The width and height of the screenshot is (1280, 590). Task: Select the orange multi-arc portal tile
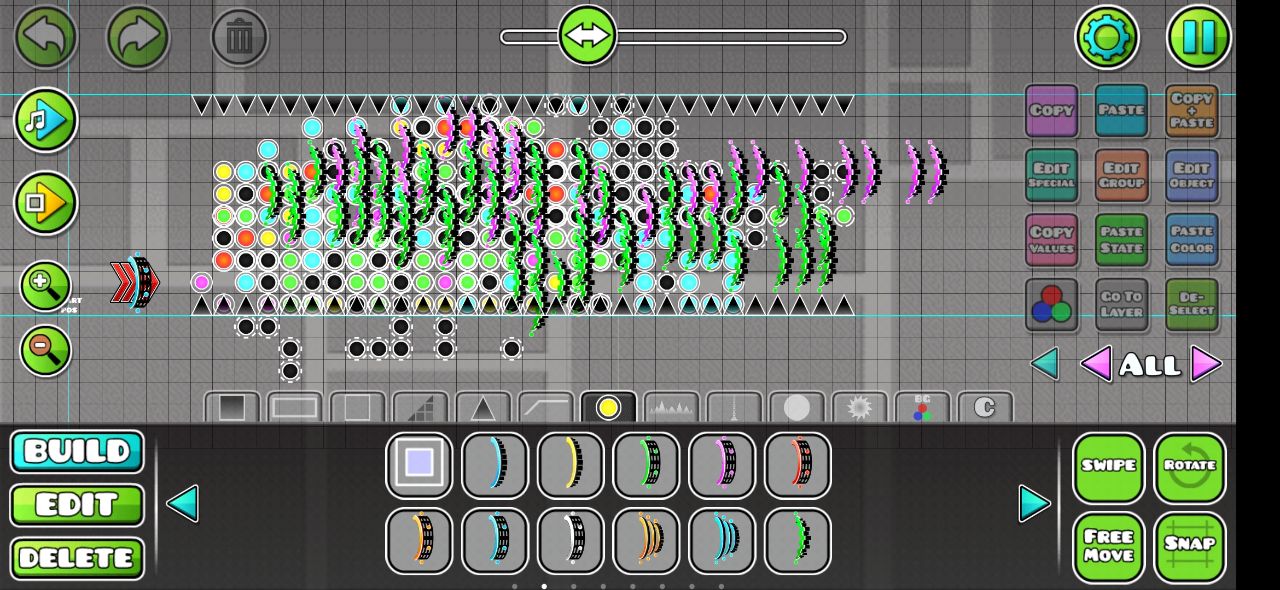[x=646, y=541]
